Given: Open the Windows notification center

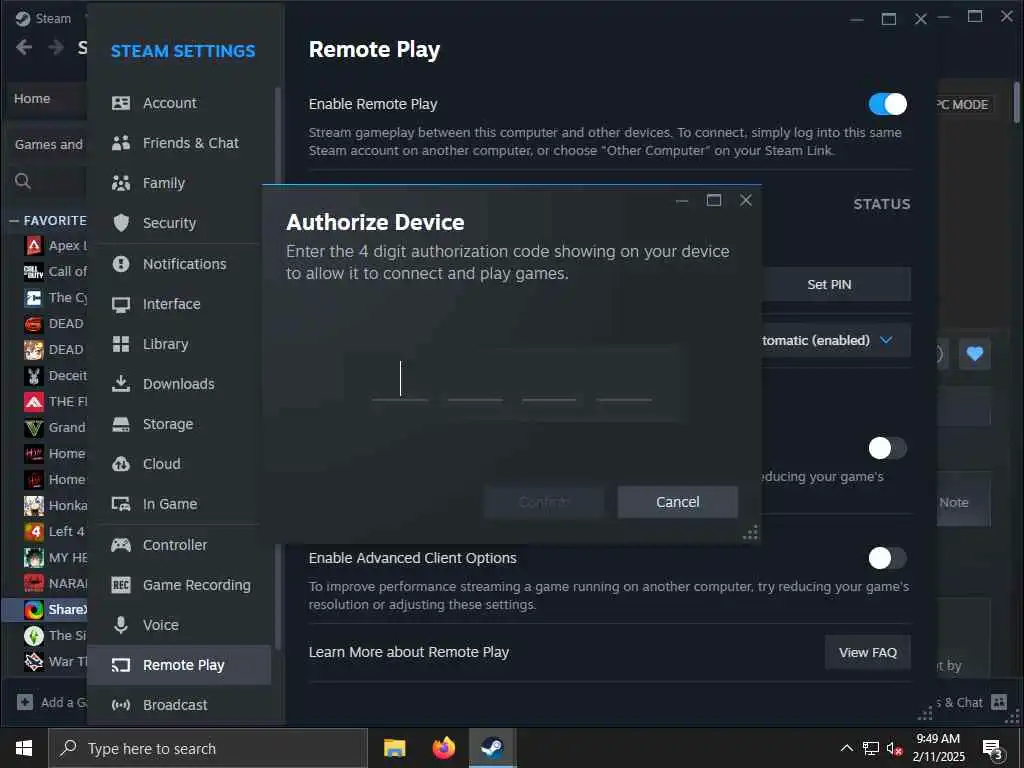Looking at the screenshot, I should click(992, 749).
